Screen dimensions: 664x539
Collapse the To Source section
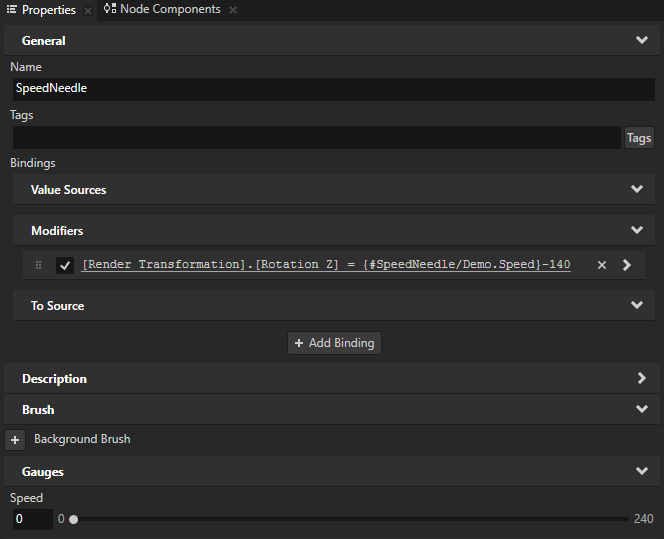637,305
